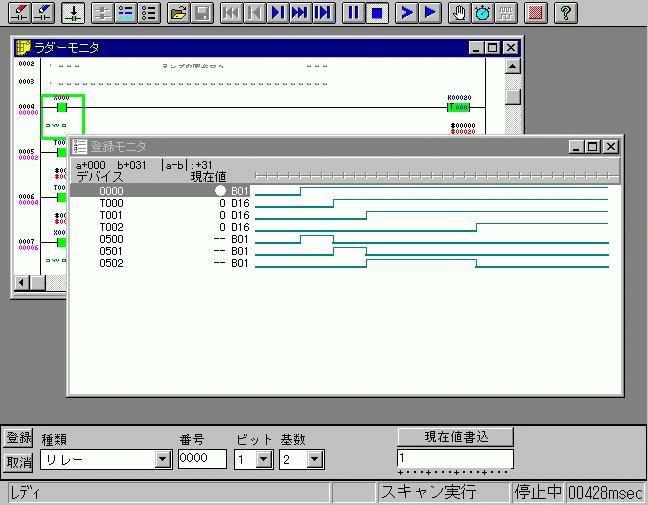648x505 pixels.
Task: Select the X000 contact in ladder diagram
Action: pyautogui.click(x=62, y=107)
